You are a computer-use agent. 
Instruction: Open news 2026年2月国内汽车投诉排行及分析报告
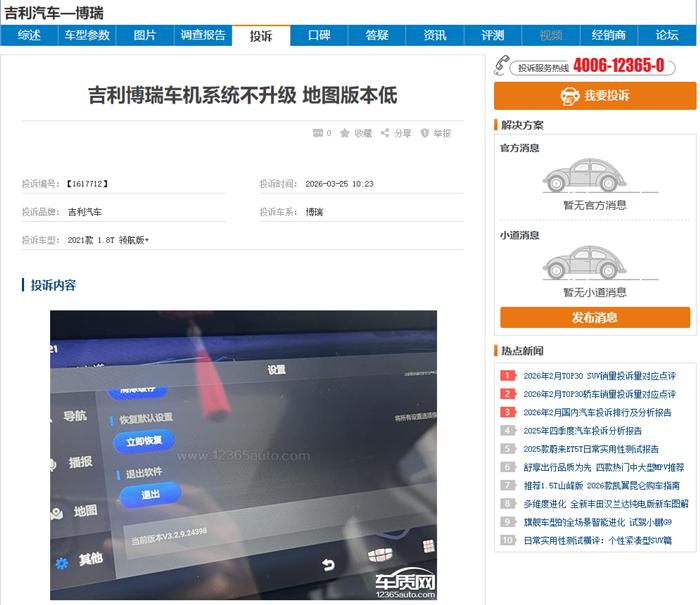597,413
